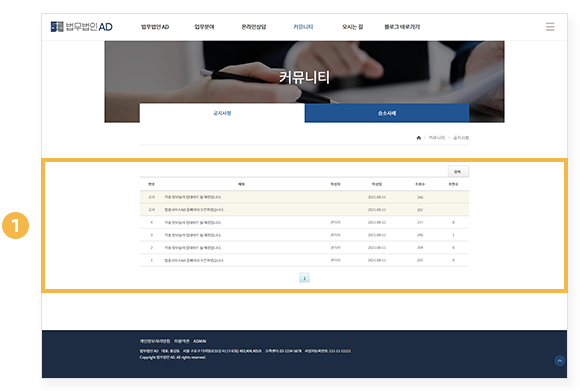
Task: Click the 조회수 column header
Action: 420,184
